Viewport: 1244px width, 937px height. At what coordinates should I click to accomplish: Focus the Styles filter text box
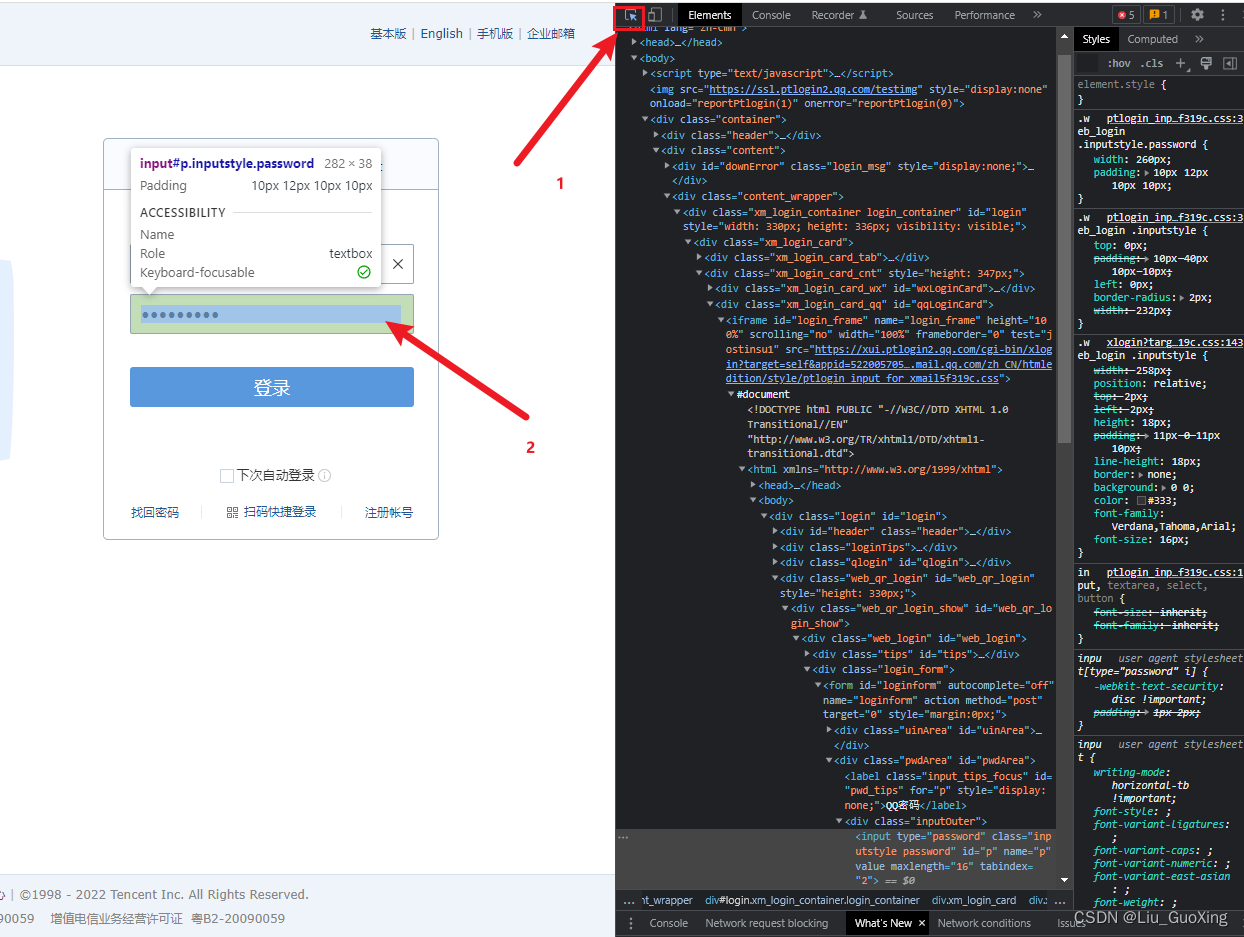tap(1087, 63)
